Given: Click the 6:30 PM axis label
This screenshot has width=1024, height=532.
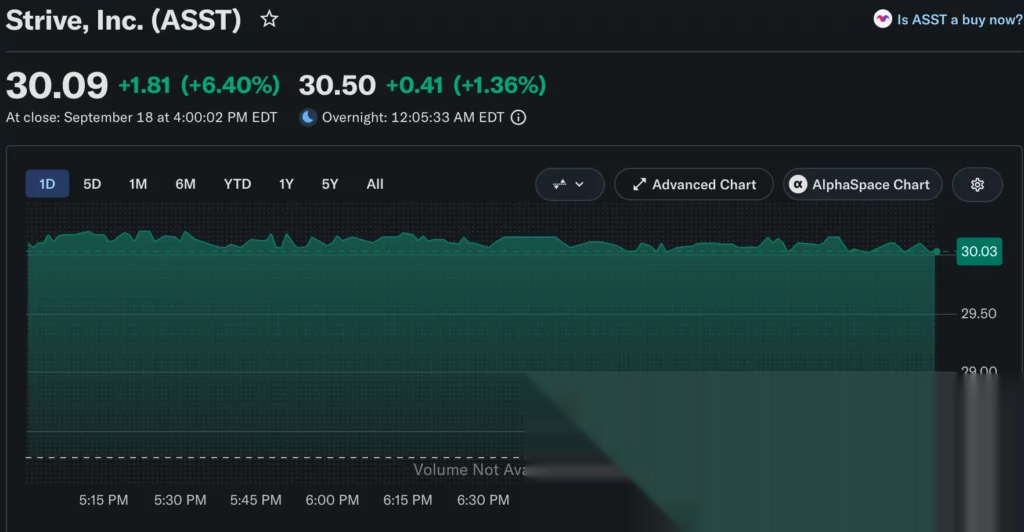Looking at the screenshot, I should point(483,500).
